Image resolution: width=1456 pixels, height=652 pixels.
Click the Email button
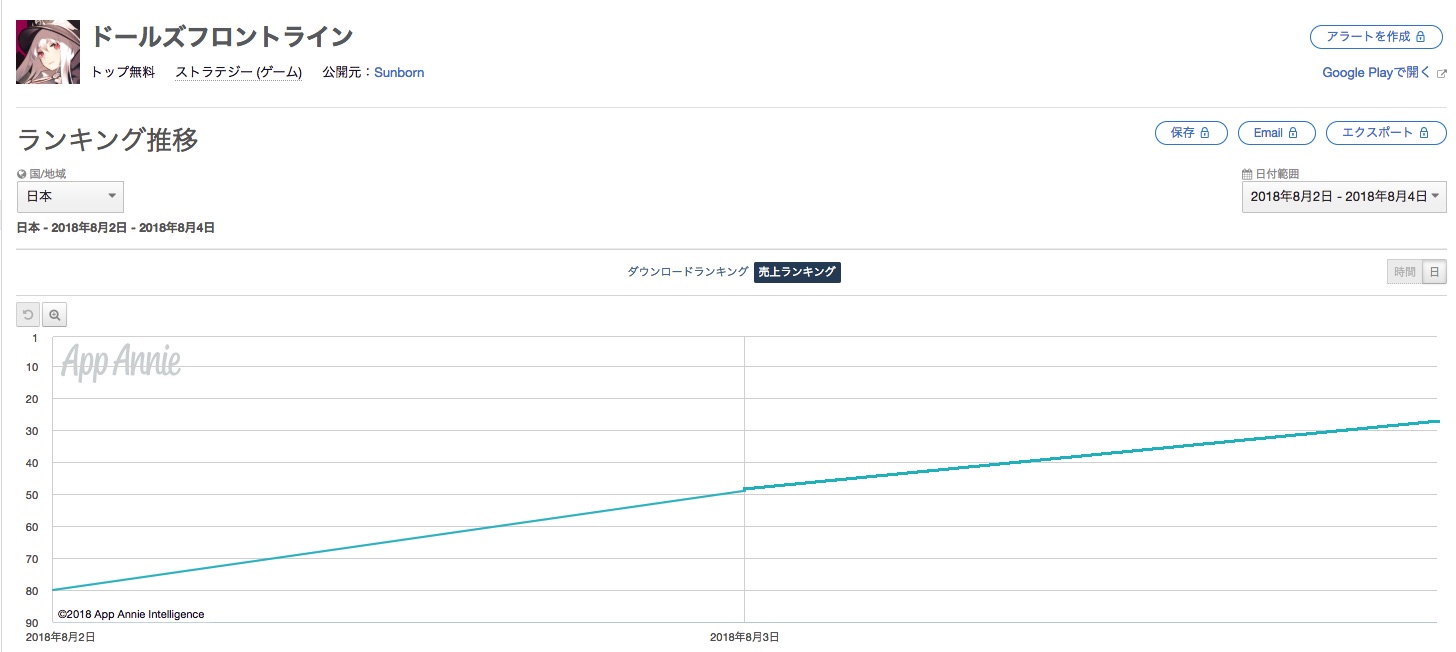(x=1276, y=132)
